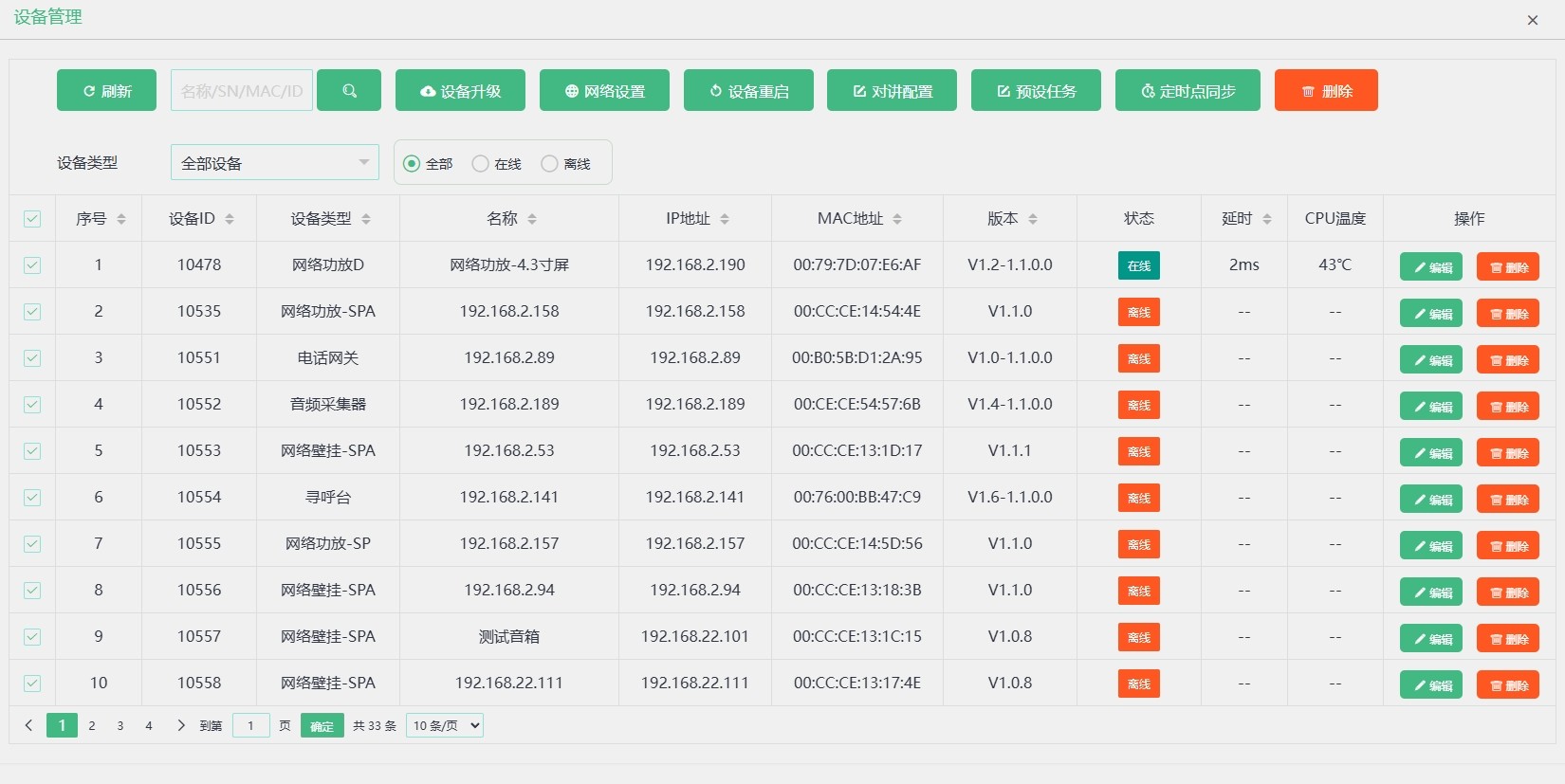
Task: Toggle the select-all header checkbox
Action: [x=32, y=219]
